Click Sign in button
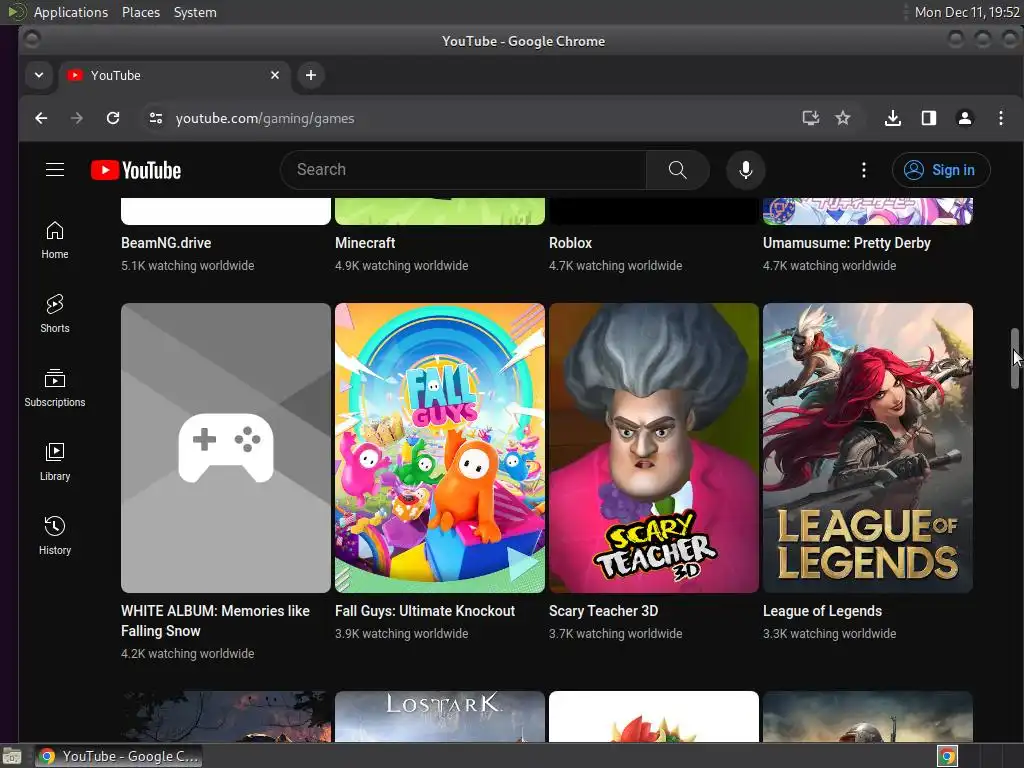1024x768 pixels. pos(941,170)
